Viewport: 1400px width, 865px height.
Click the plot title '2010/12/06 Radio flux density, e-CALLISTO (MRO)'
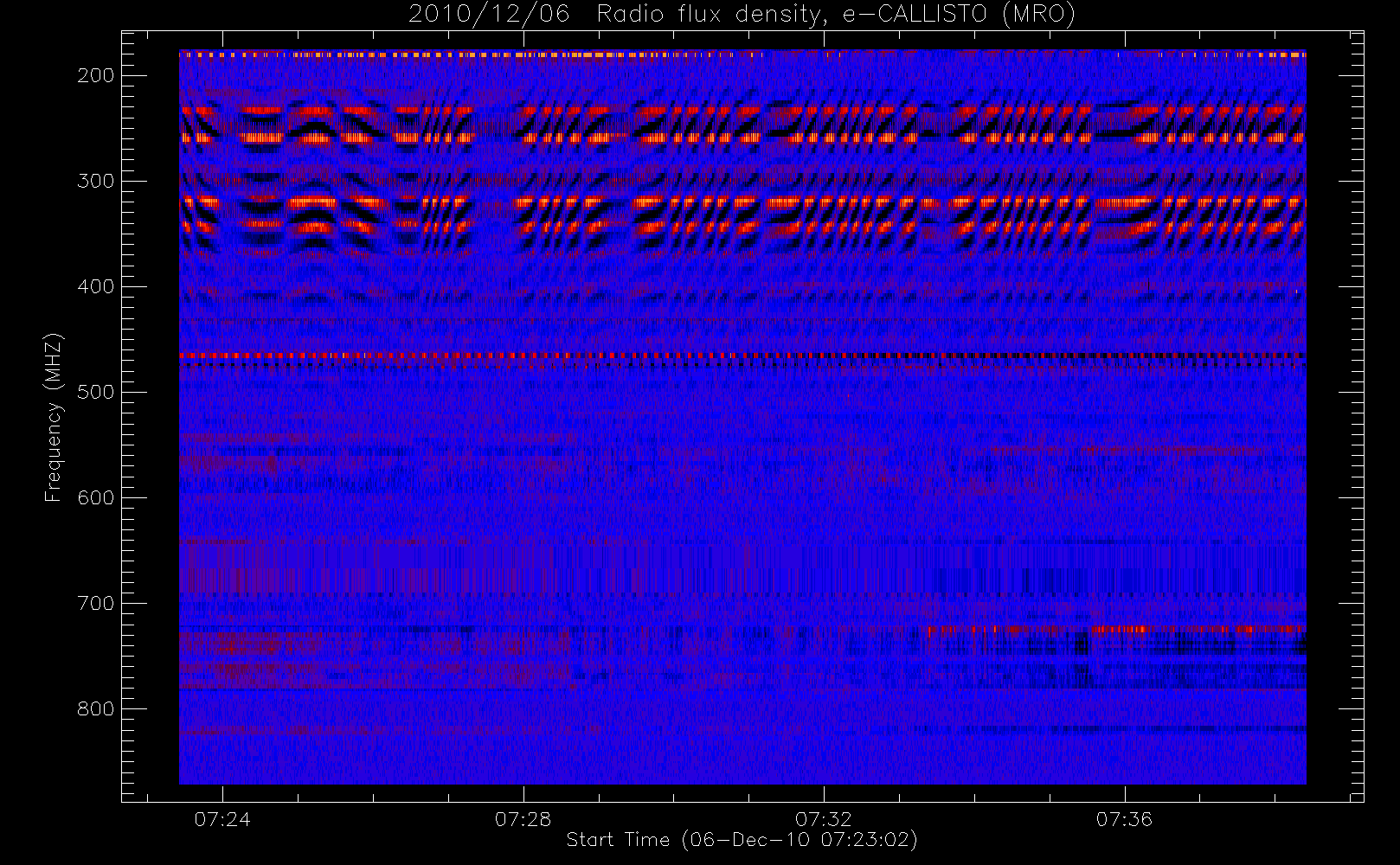(x=742, y=15)
